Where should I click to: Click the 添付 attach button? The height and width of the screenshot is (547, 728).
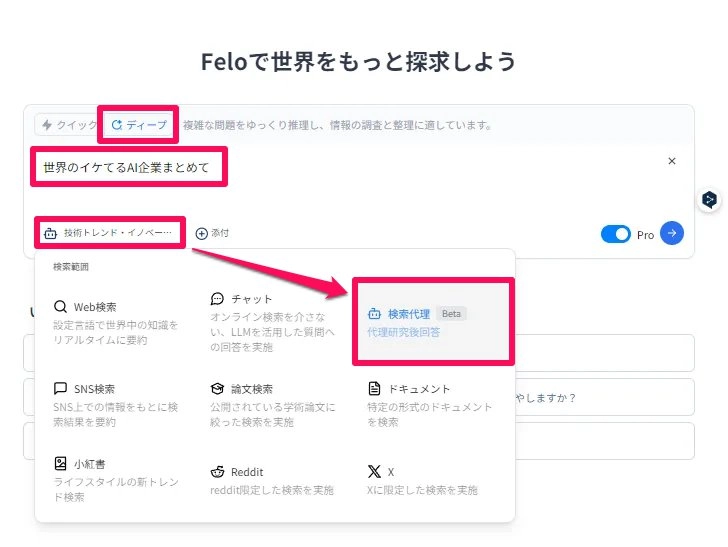pos(212,233)
